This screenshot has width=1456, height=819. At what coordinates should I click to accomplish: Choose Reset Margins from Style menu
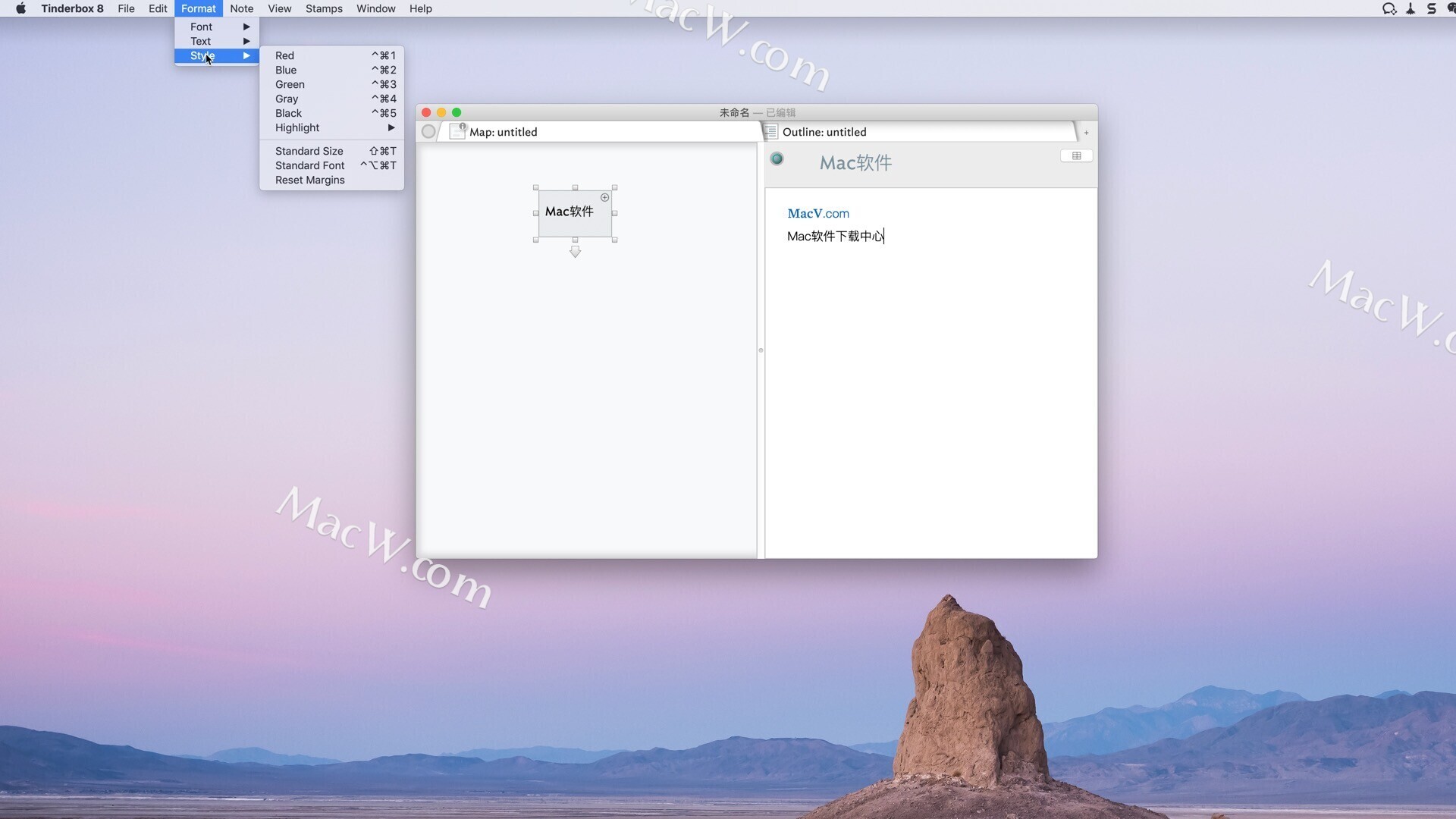pos(331,180)
